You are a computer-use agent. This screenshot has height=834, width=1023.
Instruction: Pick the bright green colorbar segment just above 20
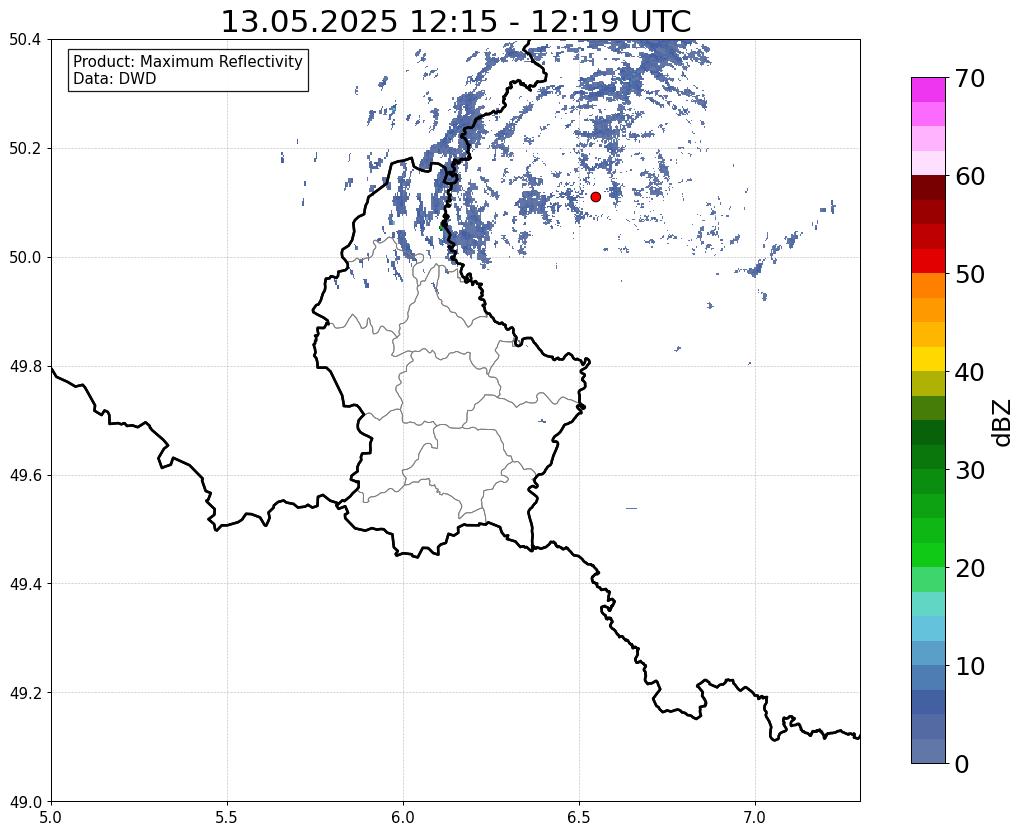928,555
